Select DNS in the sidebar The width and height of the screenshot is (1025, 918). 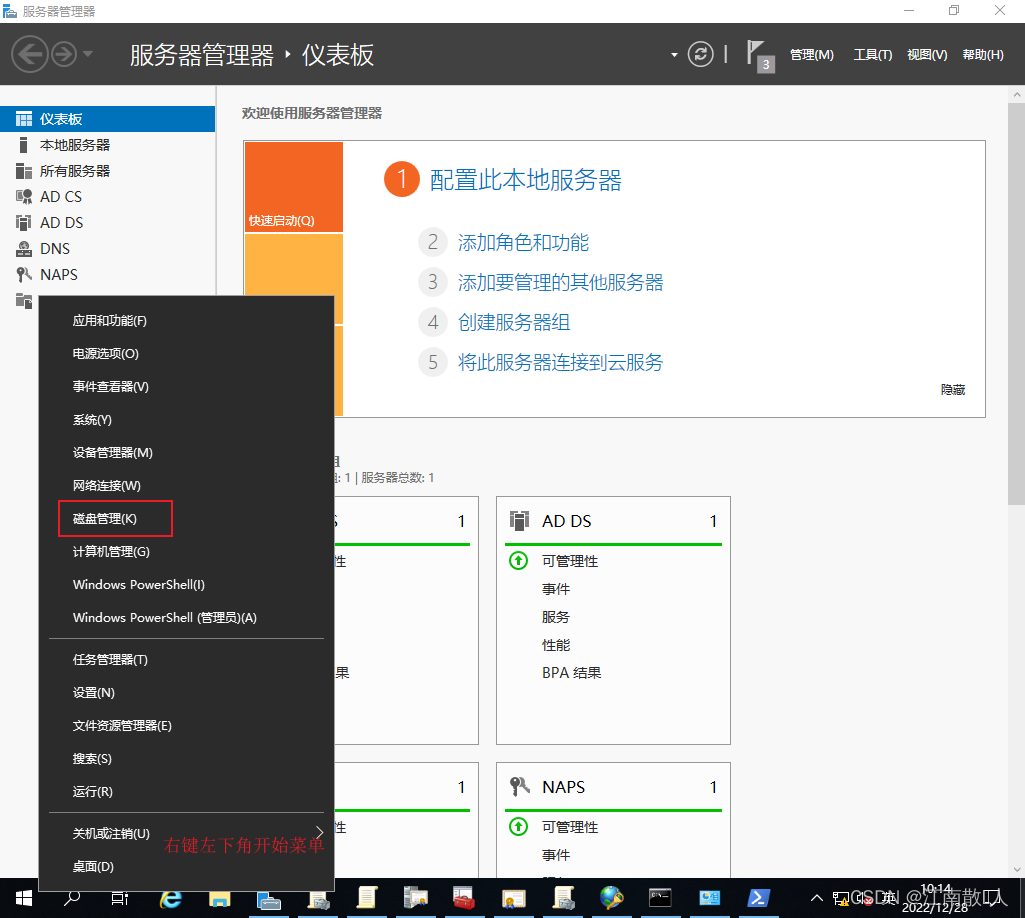pos(55,248)
